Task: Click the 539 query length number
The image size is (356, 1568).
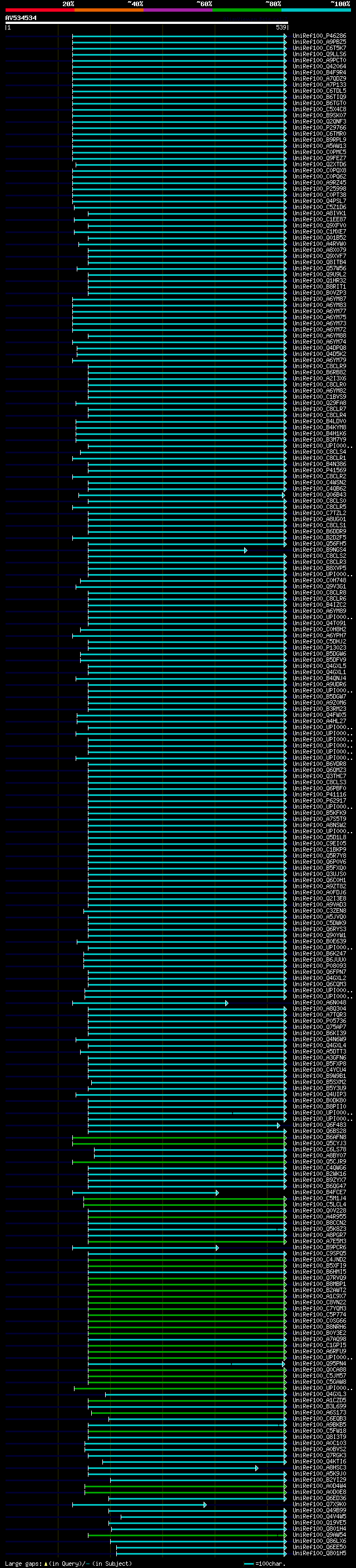Action: [x=280, y=27]
